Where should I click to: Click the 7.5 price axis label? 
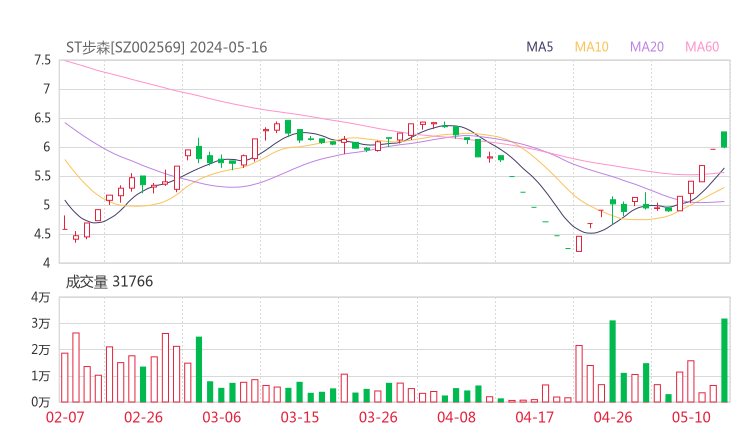coord(42,60)
